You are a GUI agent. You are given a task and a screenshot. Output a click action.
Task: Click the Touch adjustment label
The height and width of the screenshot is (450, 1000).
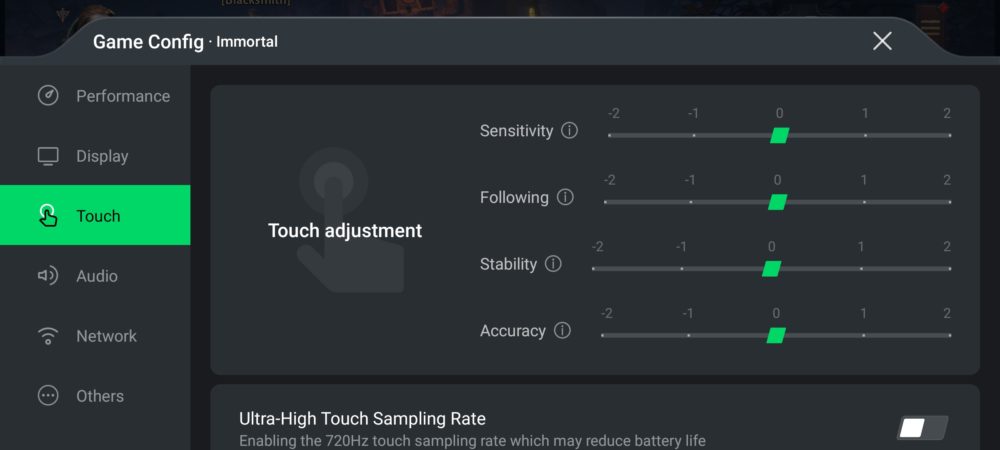click(x=345, y=231)
